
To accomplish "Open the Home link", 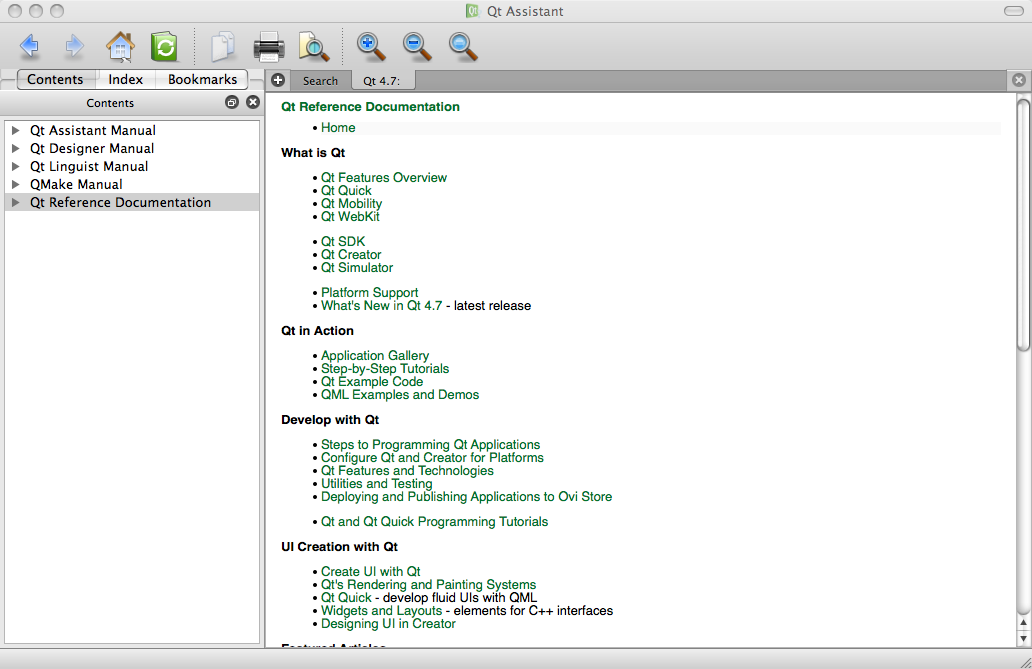I will pos(338,128).
